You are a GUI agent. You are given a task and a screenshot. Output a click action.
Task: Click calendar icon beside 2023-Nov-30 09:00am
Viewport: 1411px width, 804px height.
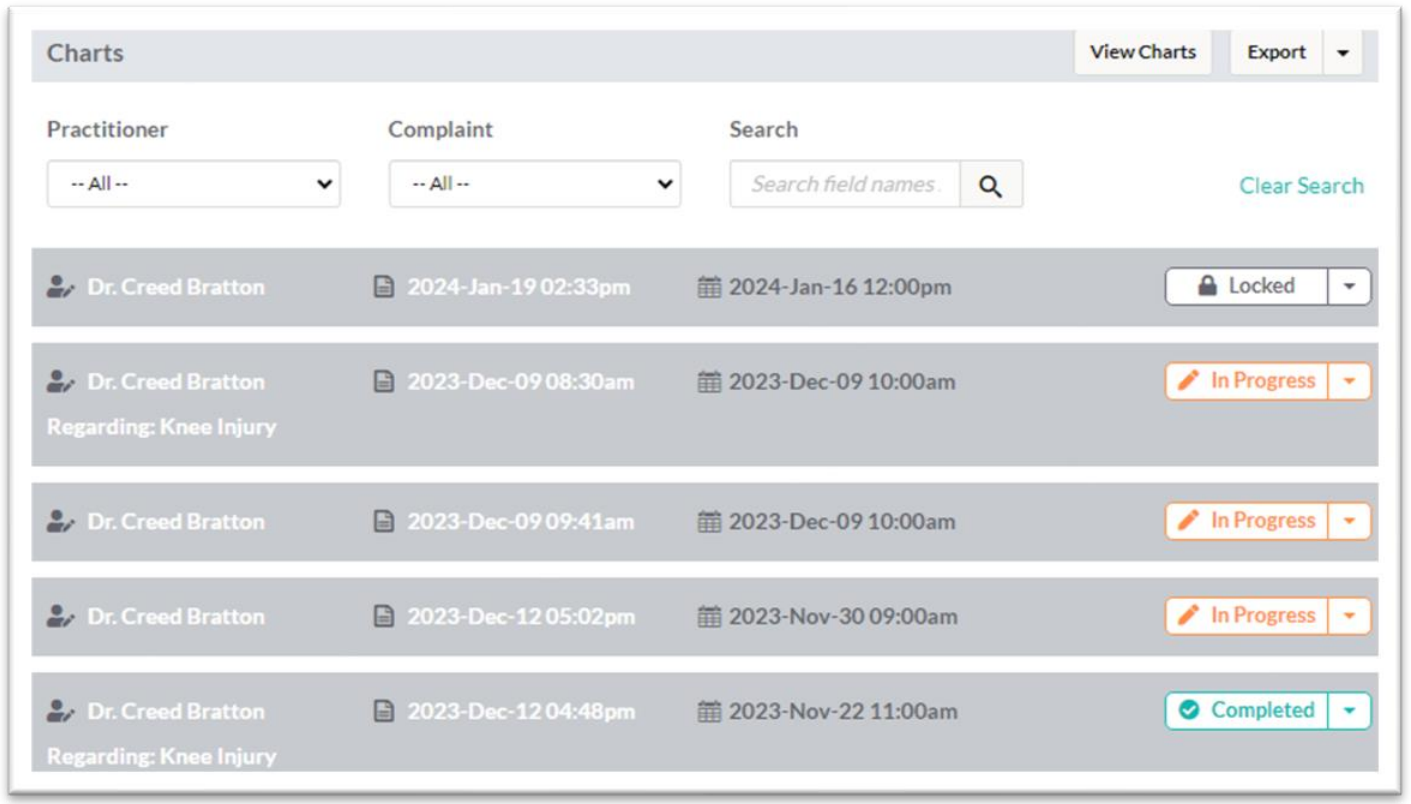(708, 616)
